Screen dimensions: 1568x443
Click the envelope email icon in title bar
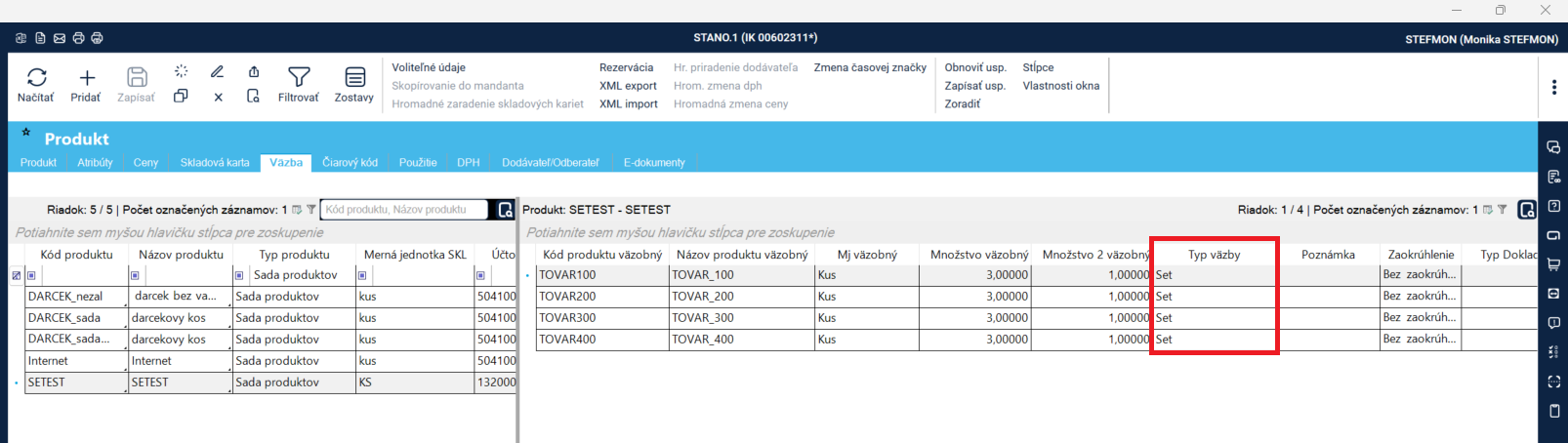click(60, 38)
